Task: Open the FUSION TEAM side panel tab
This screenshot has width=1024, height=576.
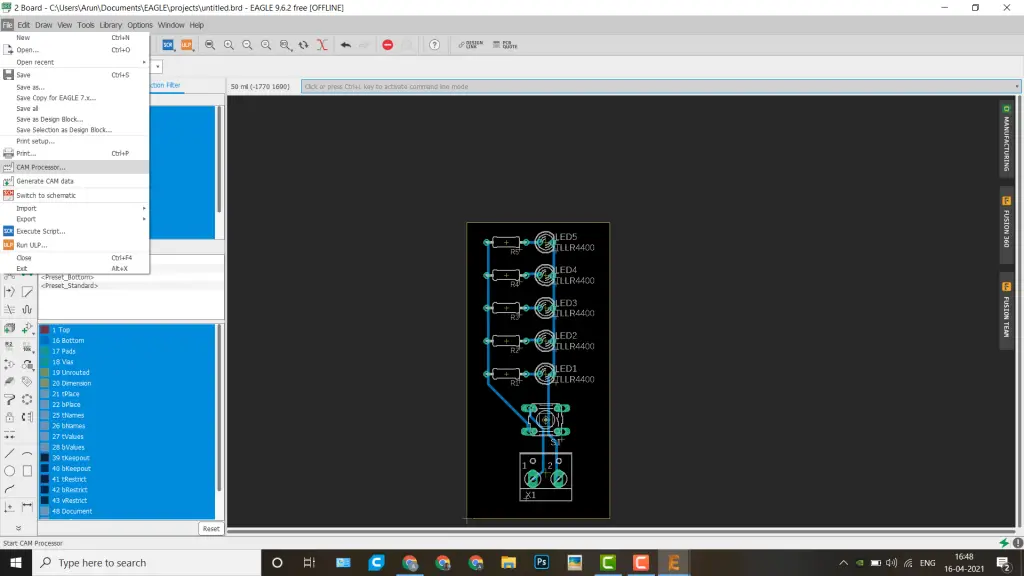Action: 1006,312
